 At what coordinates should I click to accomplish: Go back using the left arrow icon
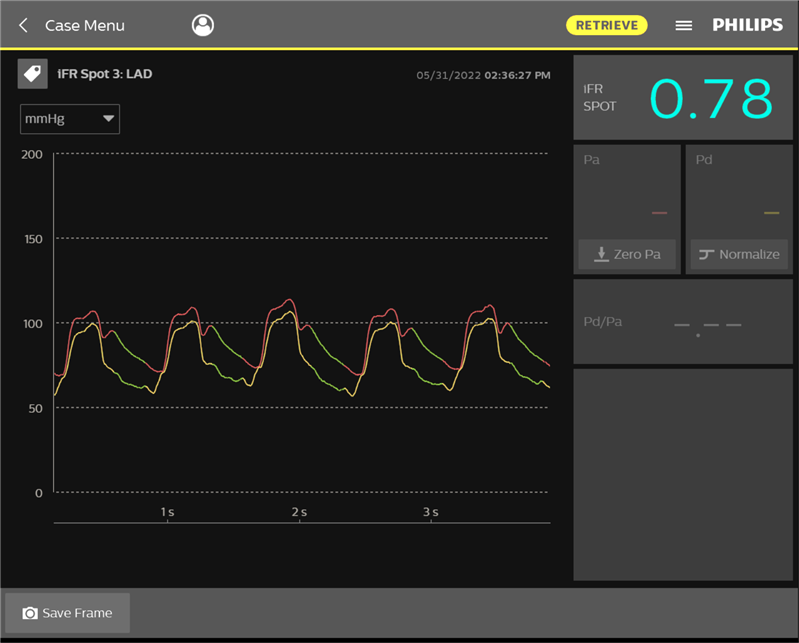click(23, 25)
